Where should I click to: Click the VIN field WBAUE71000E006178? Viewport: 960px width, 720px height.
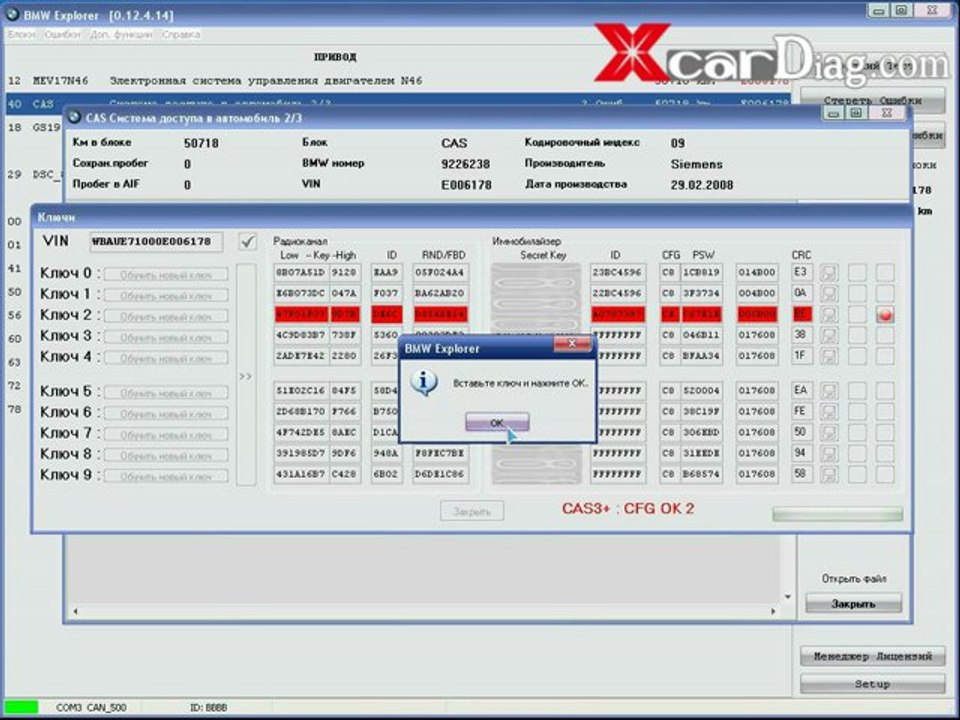(x=156, y=241)
